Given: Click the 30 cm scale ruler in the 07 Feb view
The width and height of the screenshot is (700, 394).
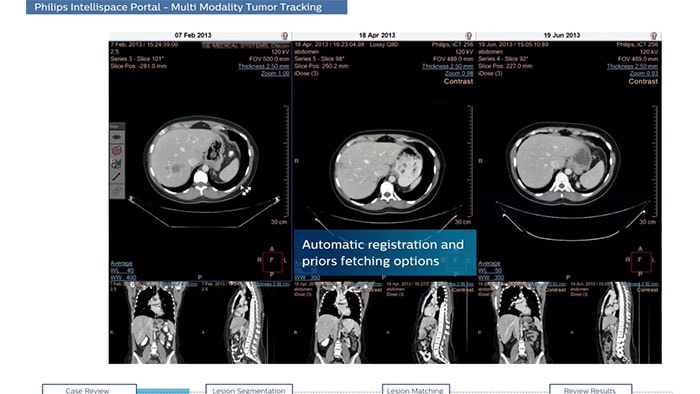Looking at the screenshot, I should click(x=286, y=161).
